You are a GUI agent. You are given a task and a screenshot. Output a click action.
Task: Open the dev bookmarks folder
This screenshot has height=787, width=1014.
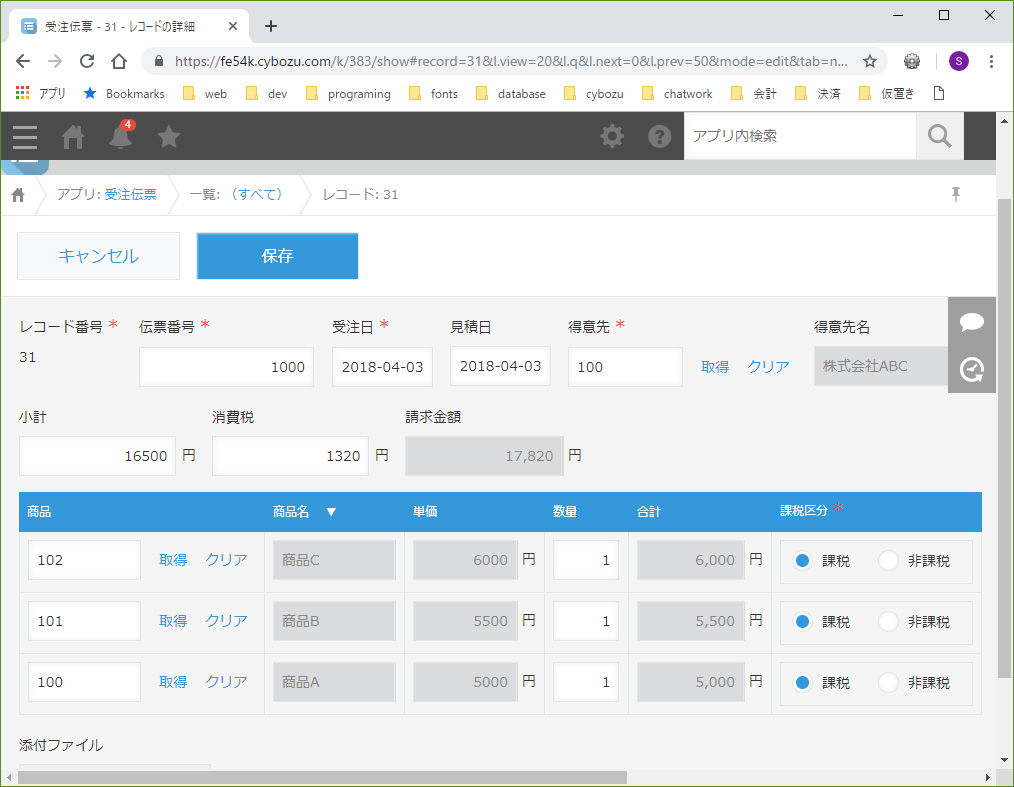pyautogui.click(x=266, y=94)
